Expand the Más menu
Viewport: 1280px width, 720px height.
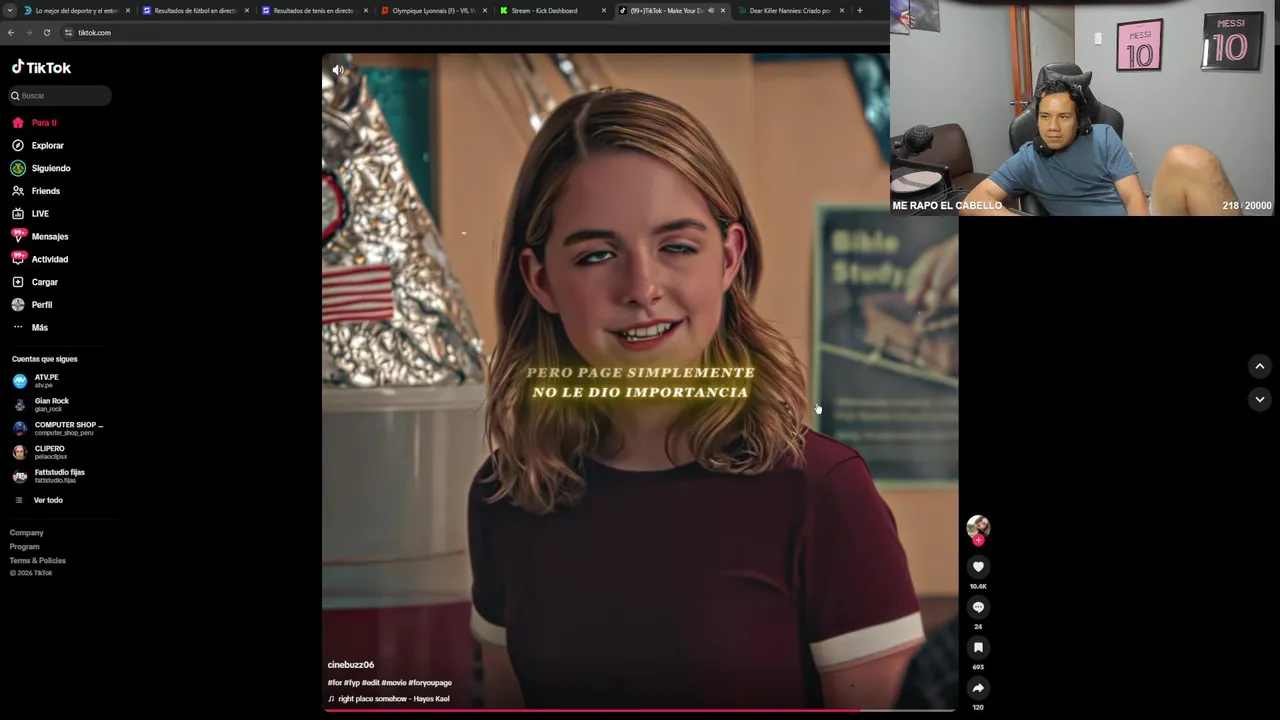point(40,328)
